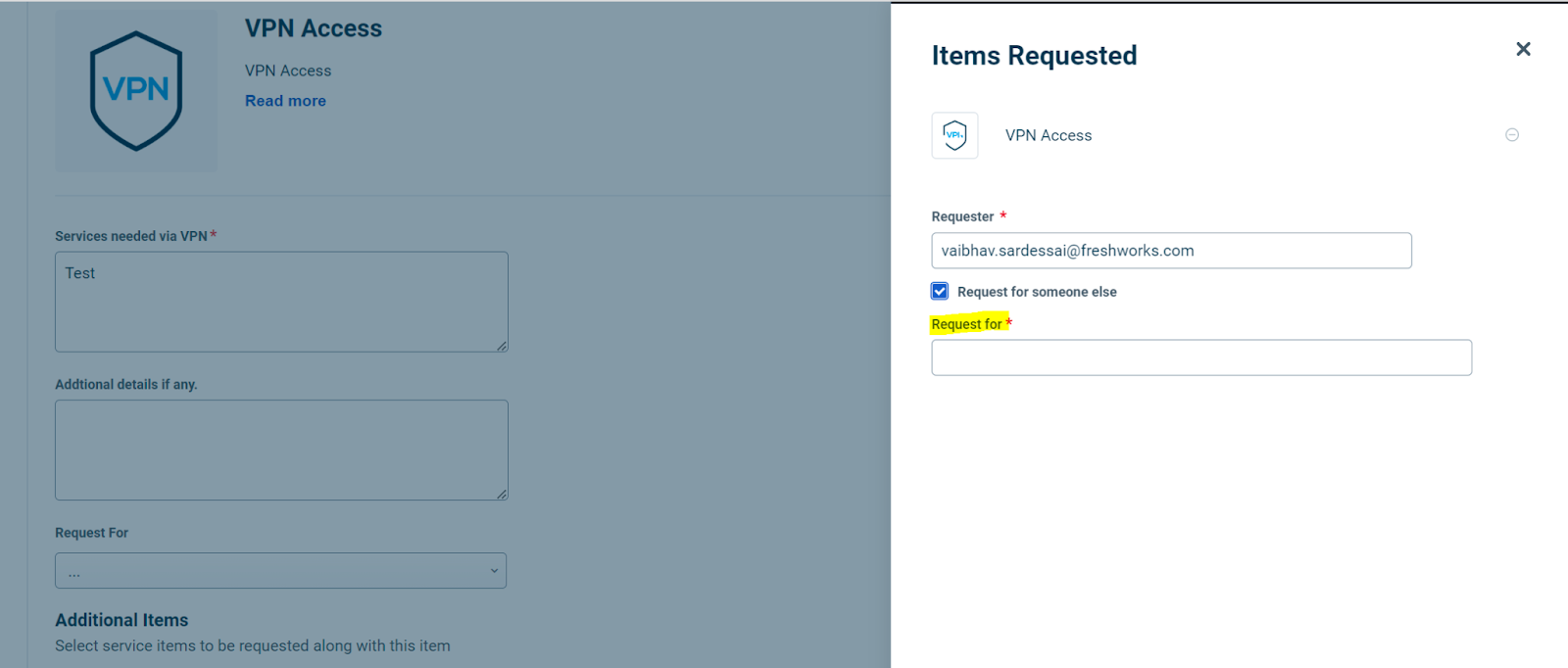Click the Request for someone else label
The width and height of the screenshot is (1568, 668).
1037,292
